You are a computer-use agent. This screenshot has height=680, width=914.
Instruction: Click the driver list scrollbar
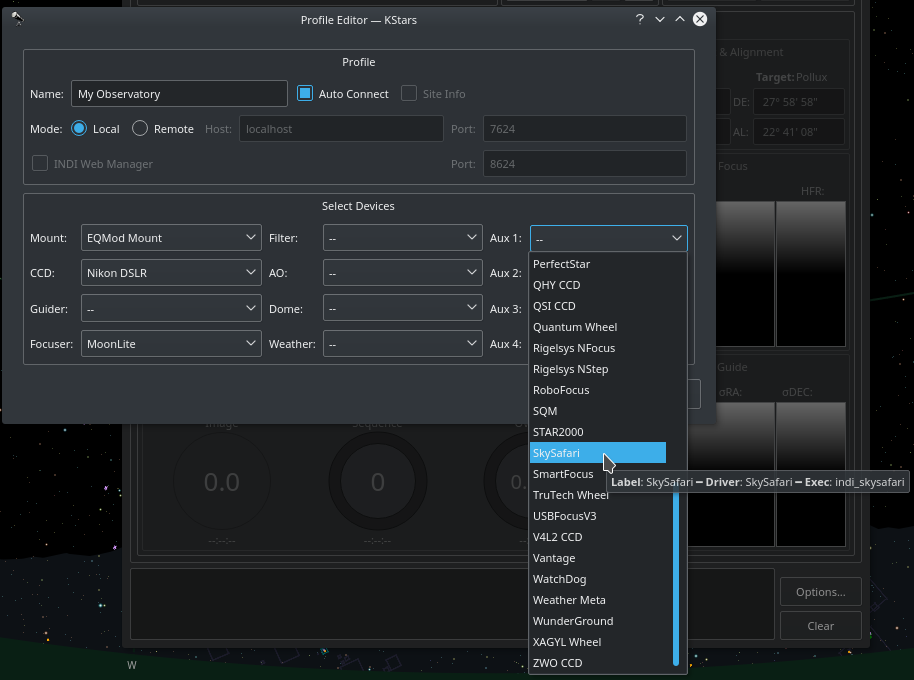click(676, 577)
